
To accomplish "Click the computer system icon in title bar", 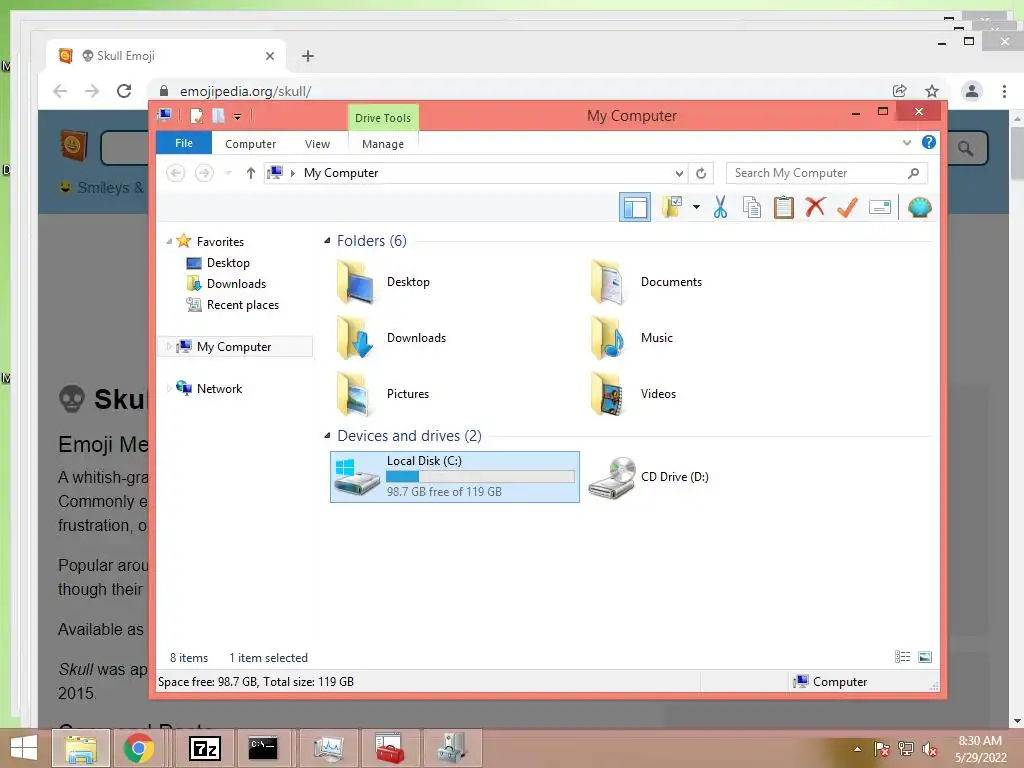I will tap(165, 116).
